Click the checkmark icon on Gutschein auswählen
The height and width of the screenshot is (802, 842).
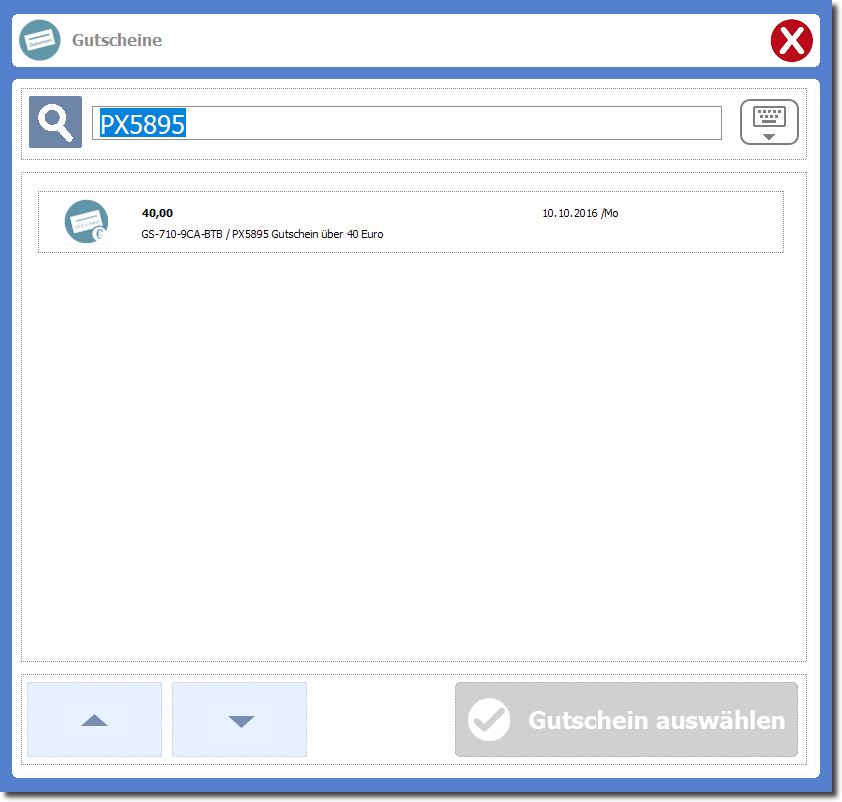click(490, 720)
